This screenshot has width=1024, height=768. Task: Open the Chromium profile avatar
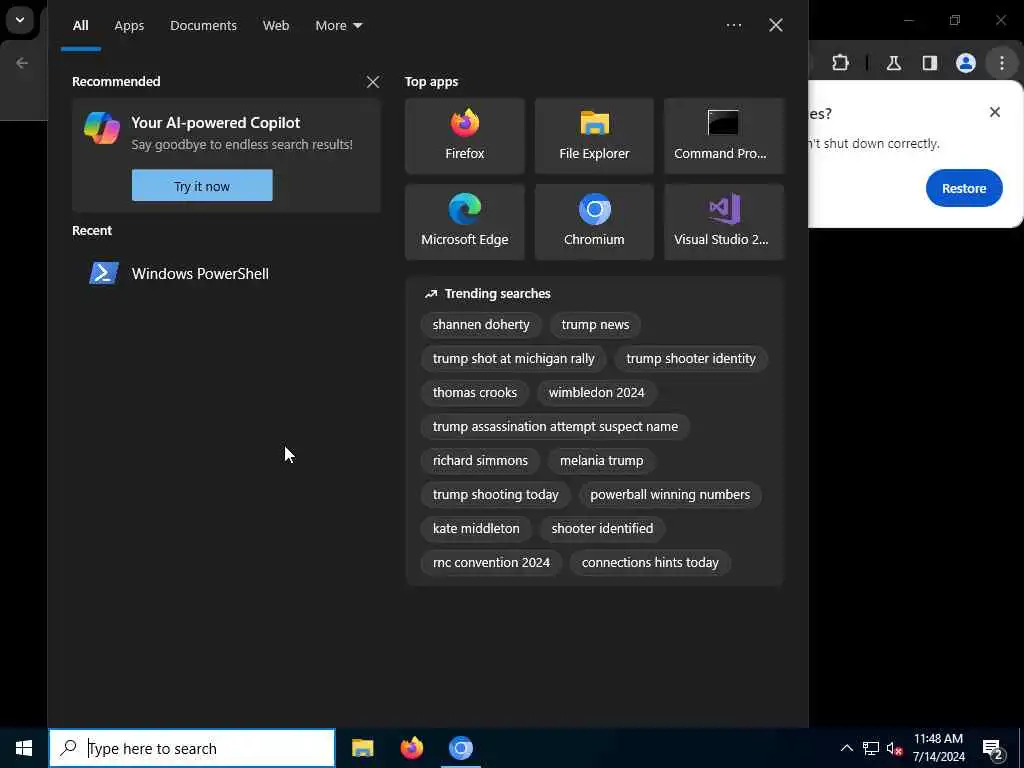pos(966,63)
